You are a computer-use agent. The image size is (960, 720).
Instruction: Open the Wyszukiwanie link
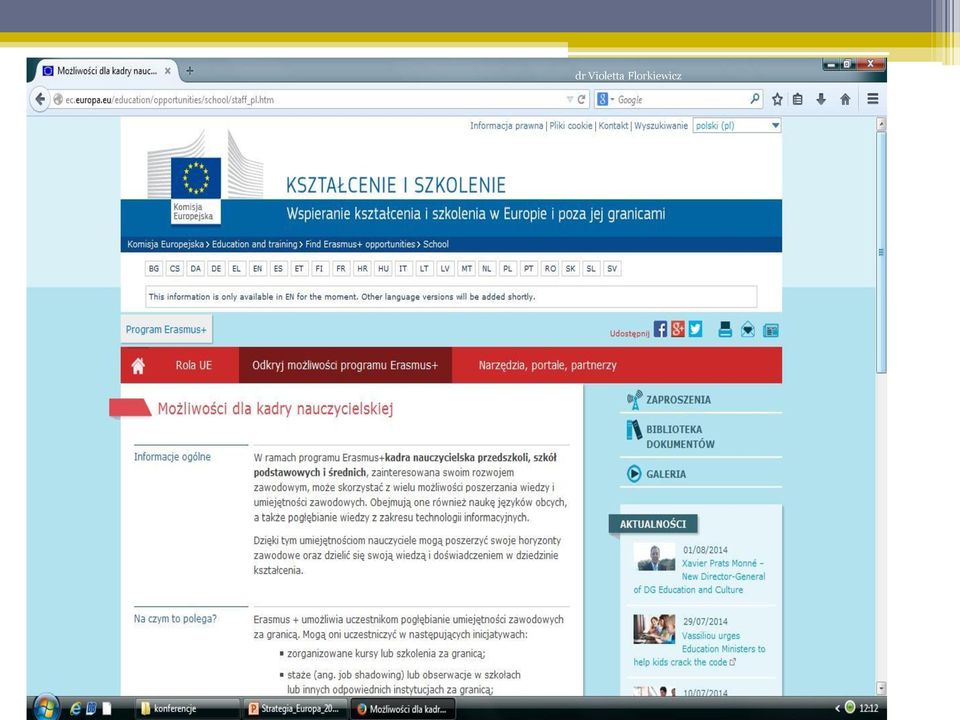click(661, 126)
